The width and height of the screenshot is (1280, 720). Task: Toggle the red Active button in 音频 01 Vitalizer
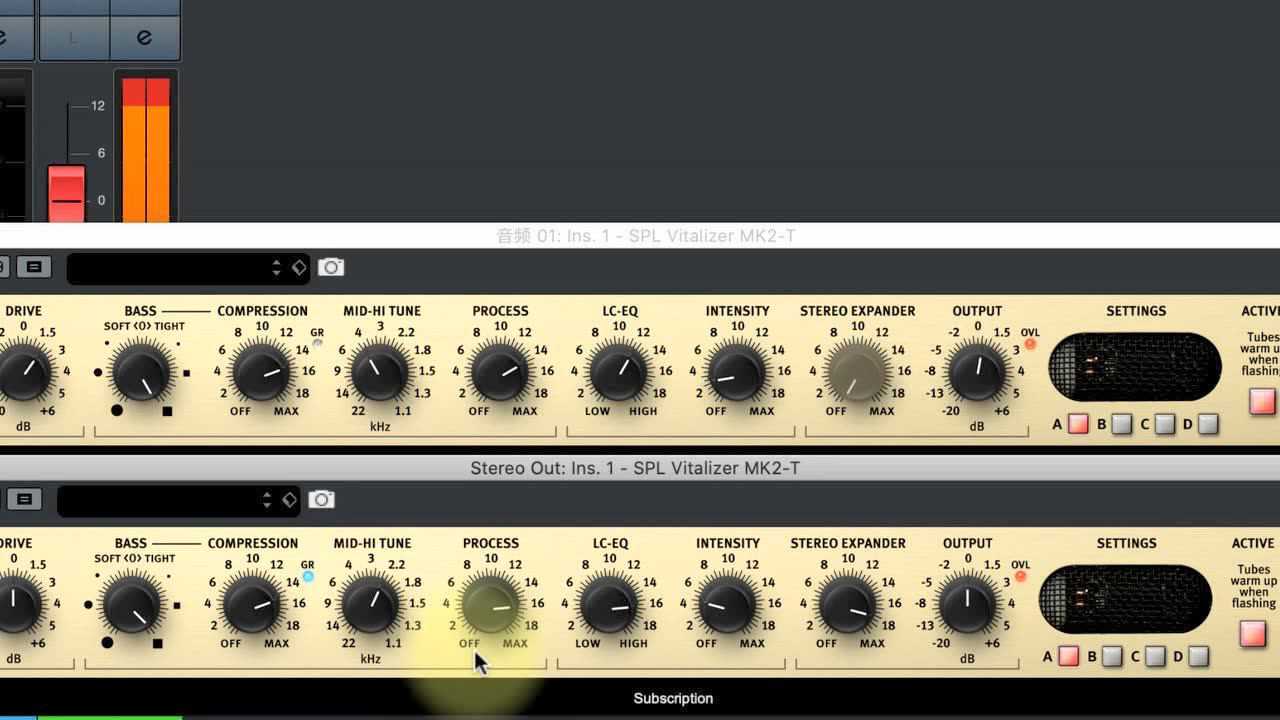[x=1262, y=401]
